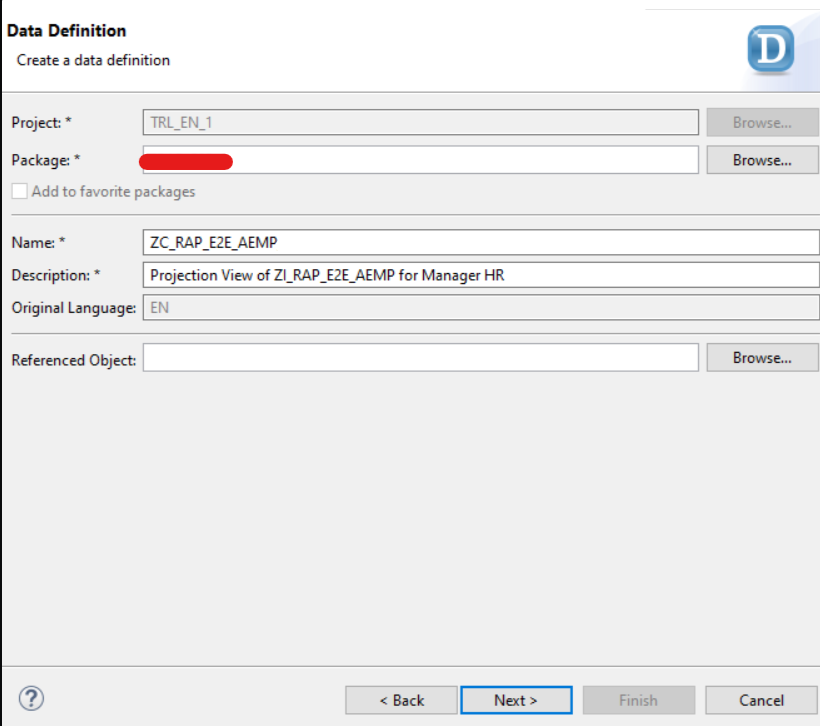Click inside the Description text field

point(480,275)
